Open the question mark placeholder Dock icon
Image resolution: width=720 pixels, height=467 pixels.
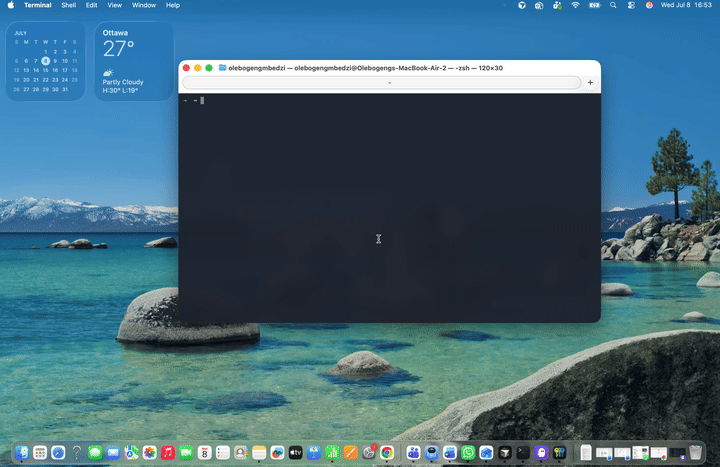tap(77, 453)
